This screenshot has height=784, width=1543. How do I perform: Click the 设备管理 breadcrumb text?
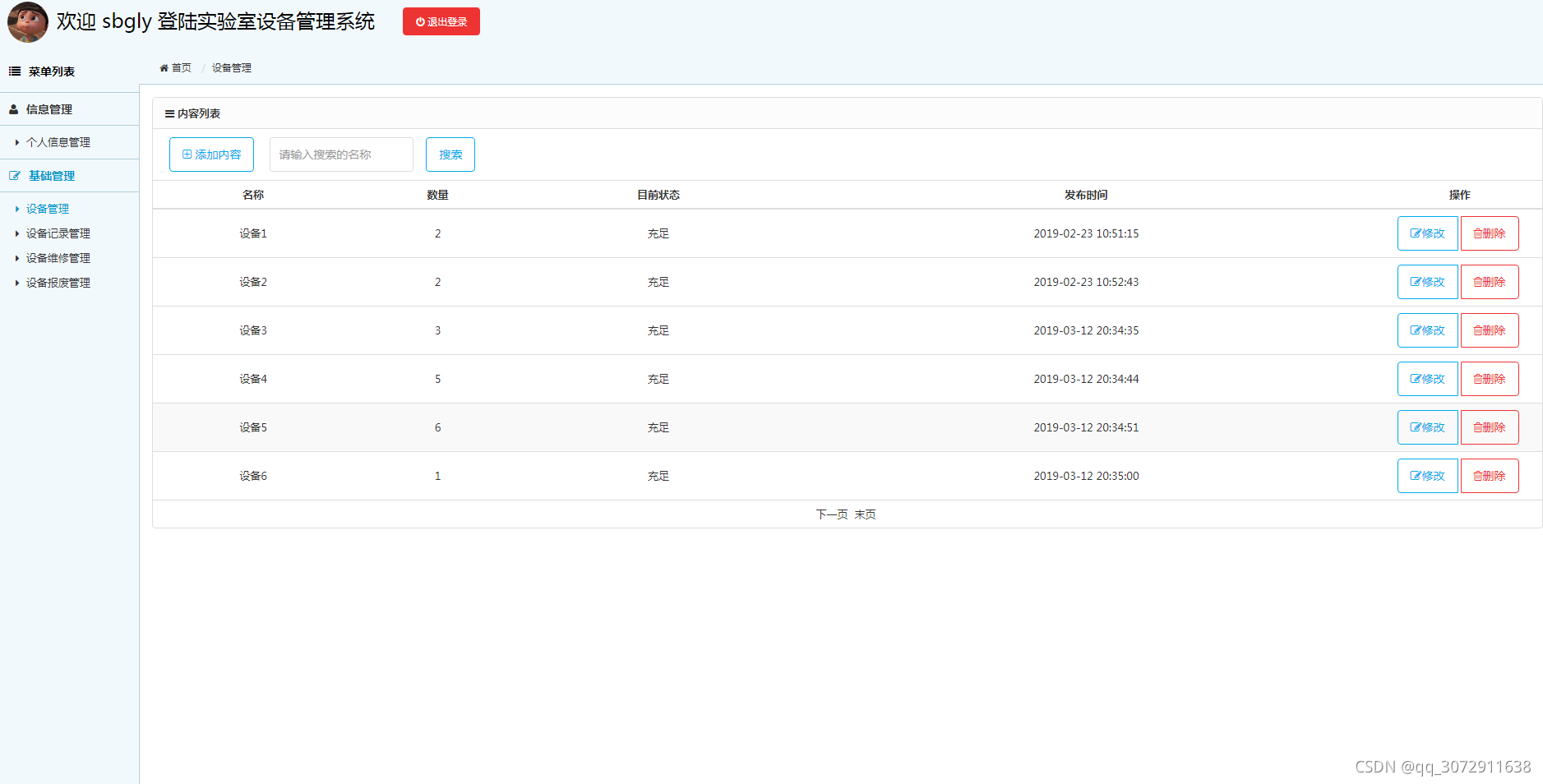click(232, 68)
